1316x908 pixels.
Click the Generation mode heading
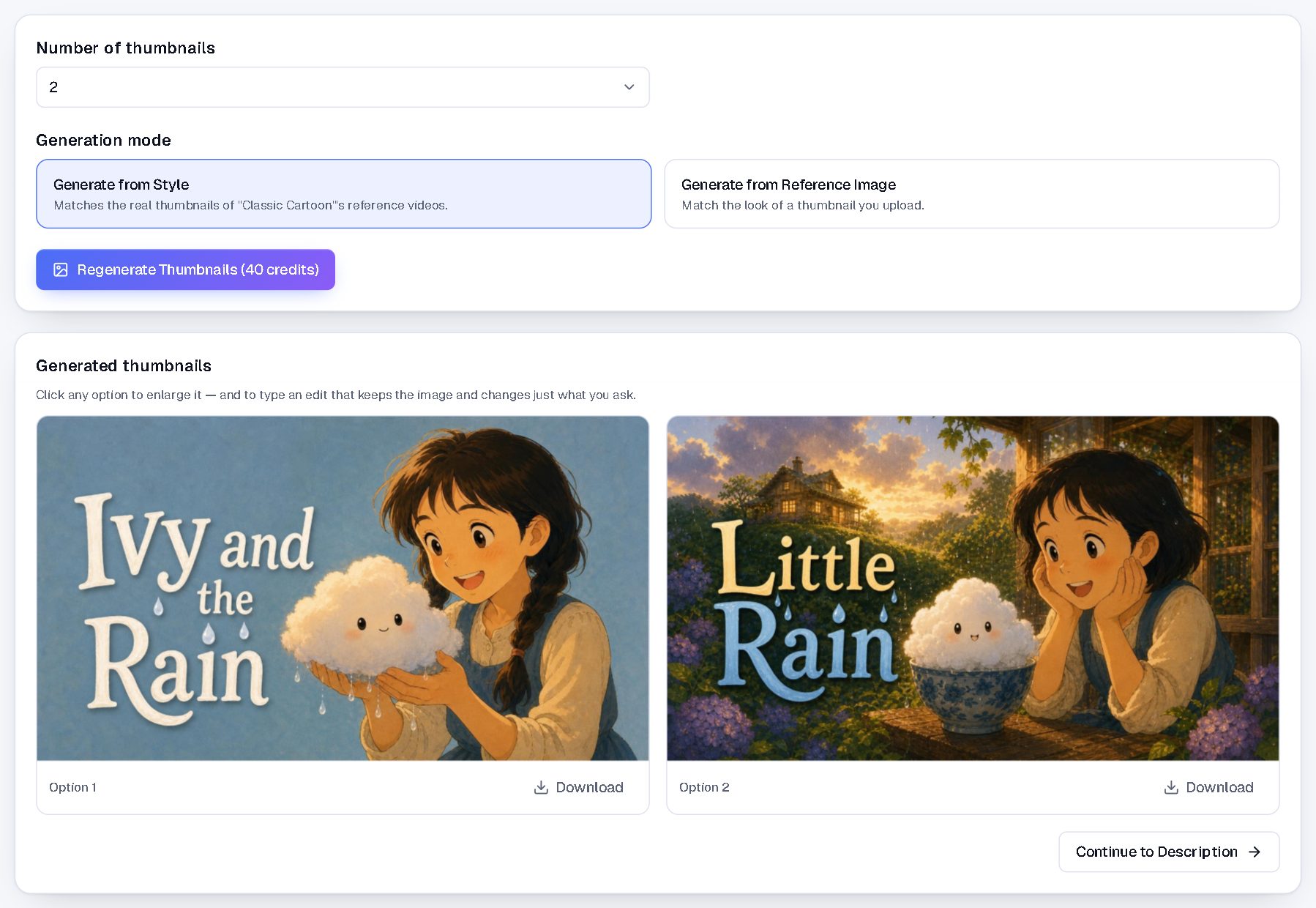click(103, 140)
